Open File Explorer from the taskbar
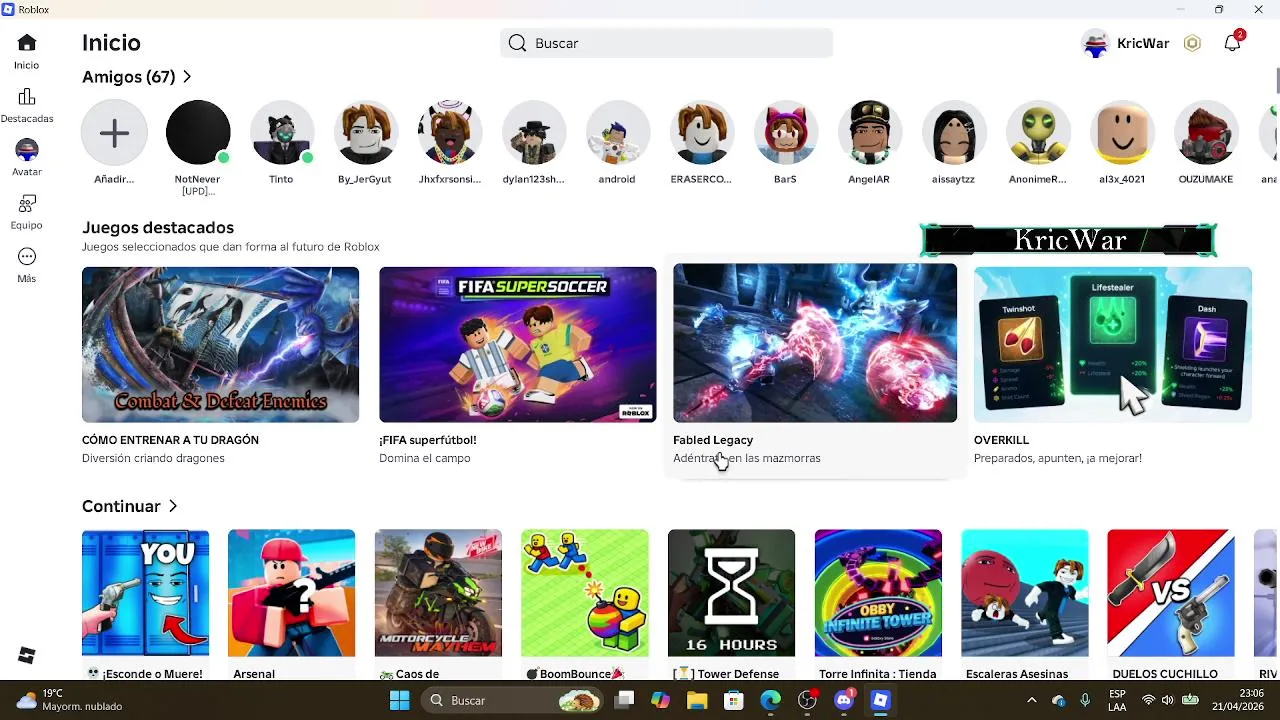The height and width of the screenshot is (720, 1280). click(x=697, y=700)
